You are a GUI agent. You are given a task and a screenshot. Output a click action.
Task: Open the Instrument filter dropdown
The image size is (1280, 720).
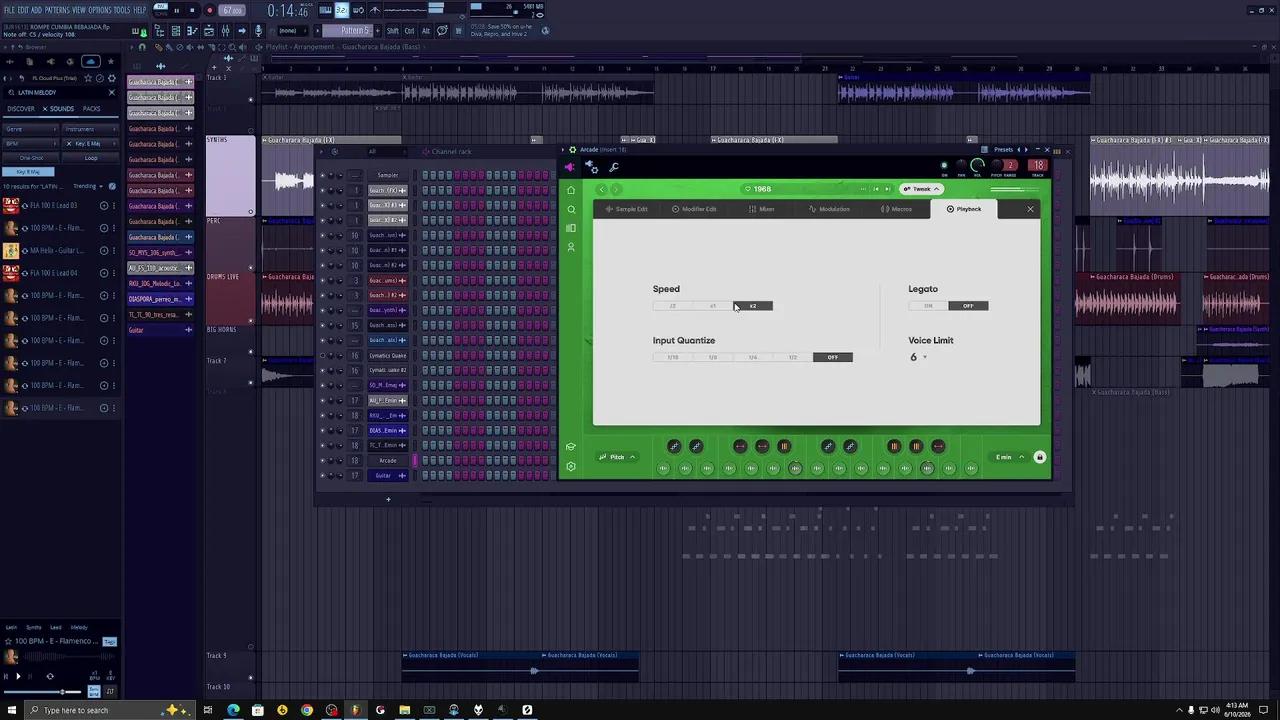pos(90,129)
